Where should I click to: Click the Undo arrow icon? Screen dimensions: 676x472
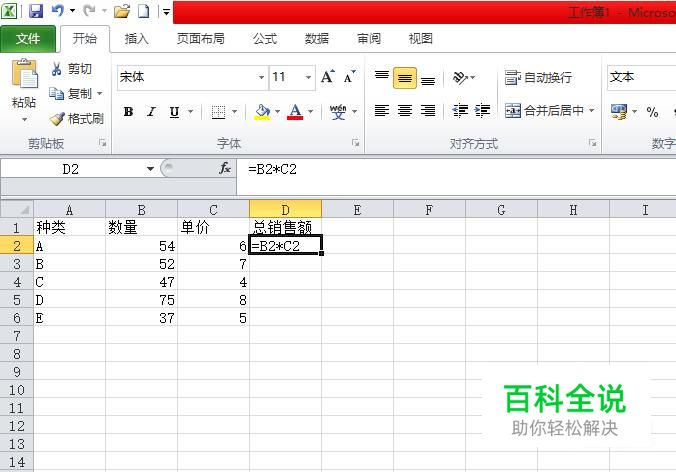[58, 10]
